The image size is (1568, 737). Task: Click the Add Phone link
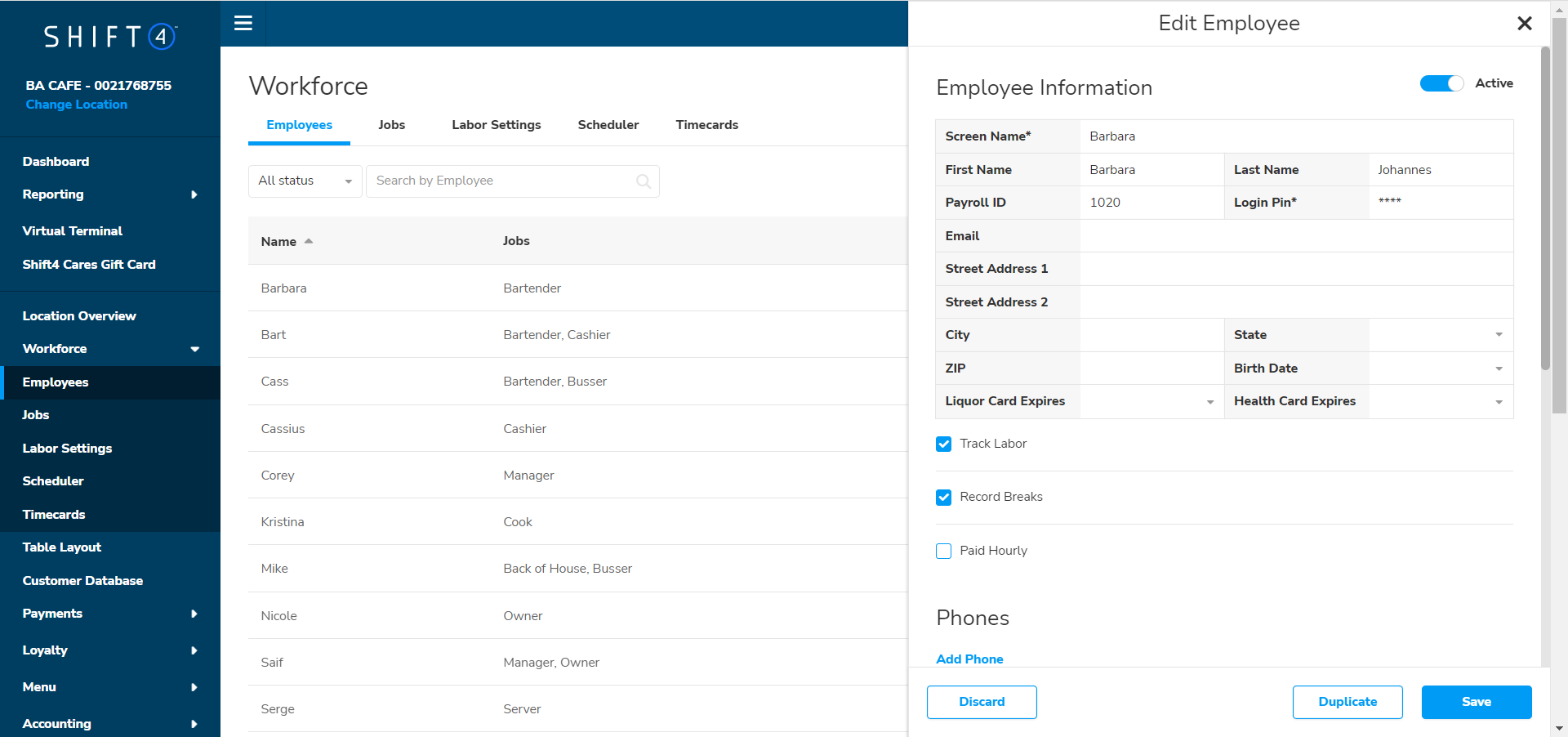point(969,659)
